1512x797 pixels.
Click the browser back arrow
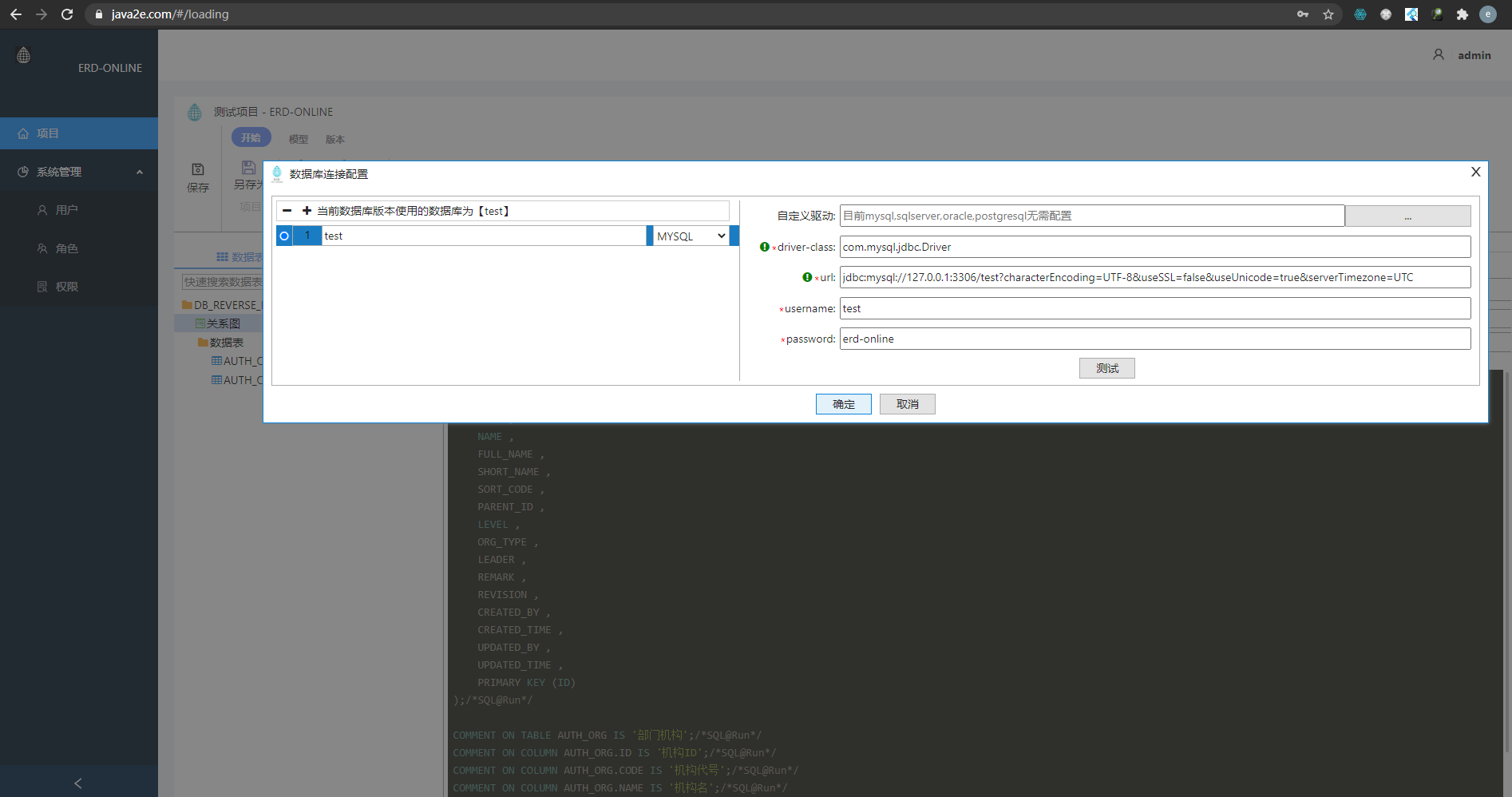[16, 14]
